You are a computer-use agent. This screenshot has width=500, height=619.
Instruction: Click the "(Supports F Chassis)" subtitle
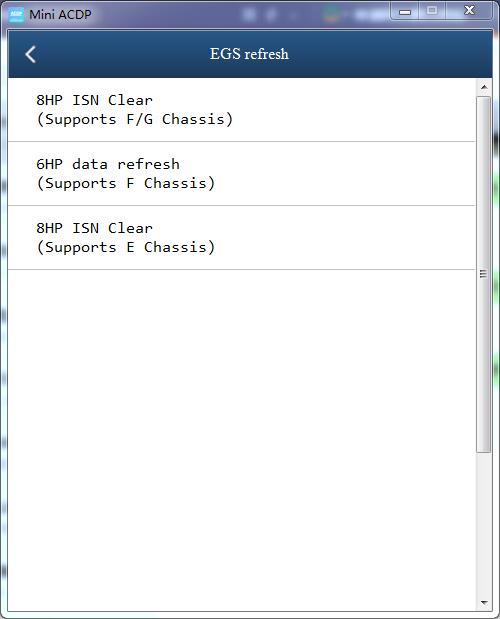pos(126,183)
